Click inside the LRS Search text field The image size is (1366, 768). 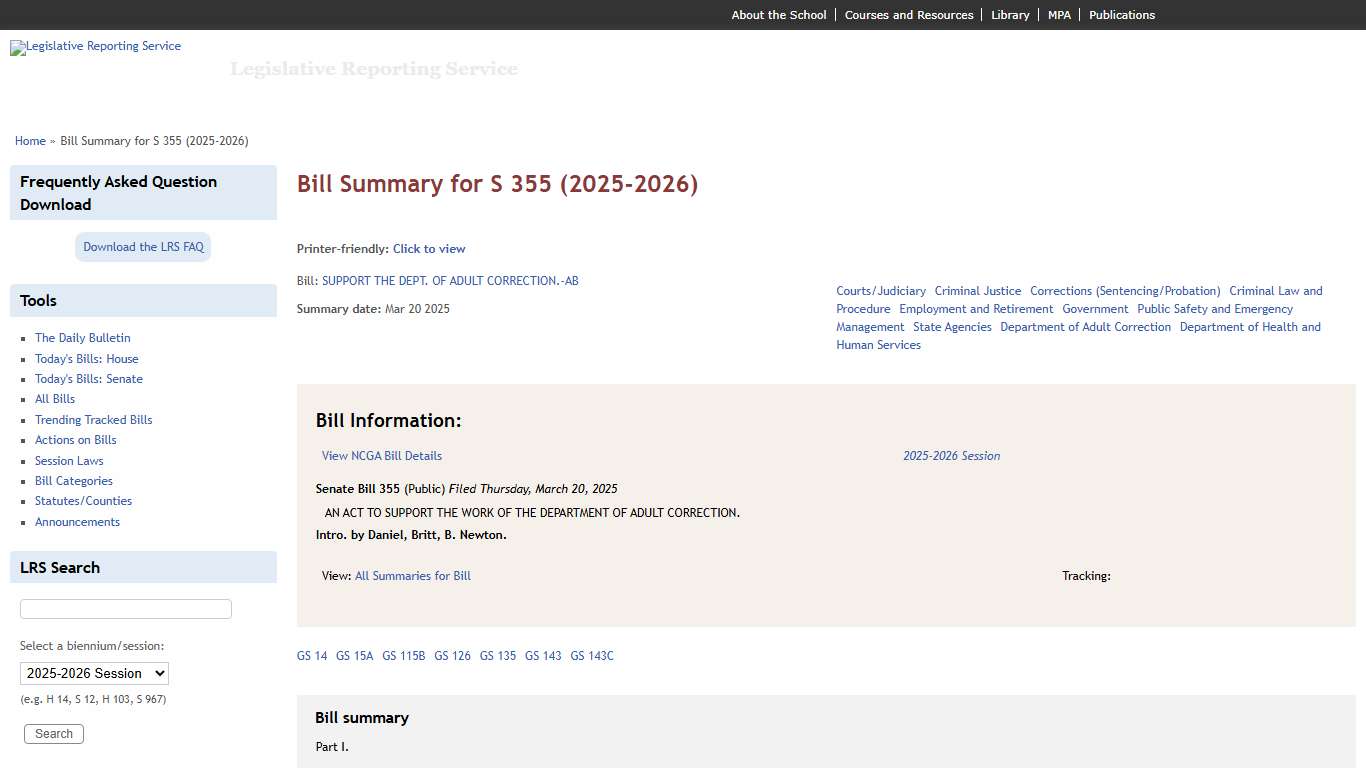point(125,608)
